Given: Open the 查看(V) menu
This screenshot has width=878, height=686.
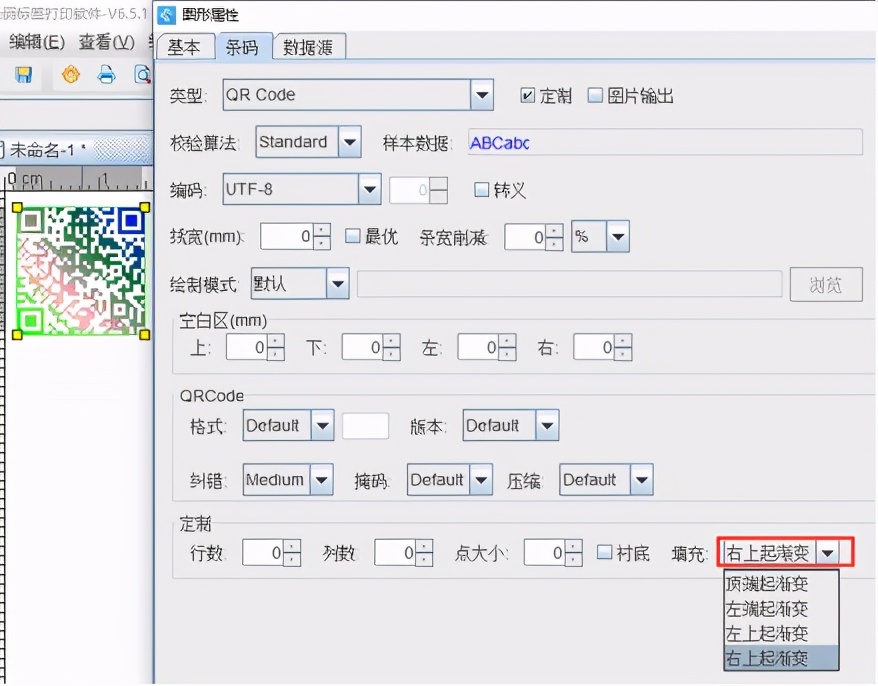Looking at the screenshot, I should [106, 41].
